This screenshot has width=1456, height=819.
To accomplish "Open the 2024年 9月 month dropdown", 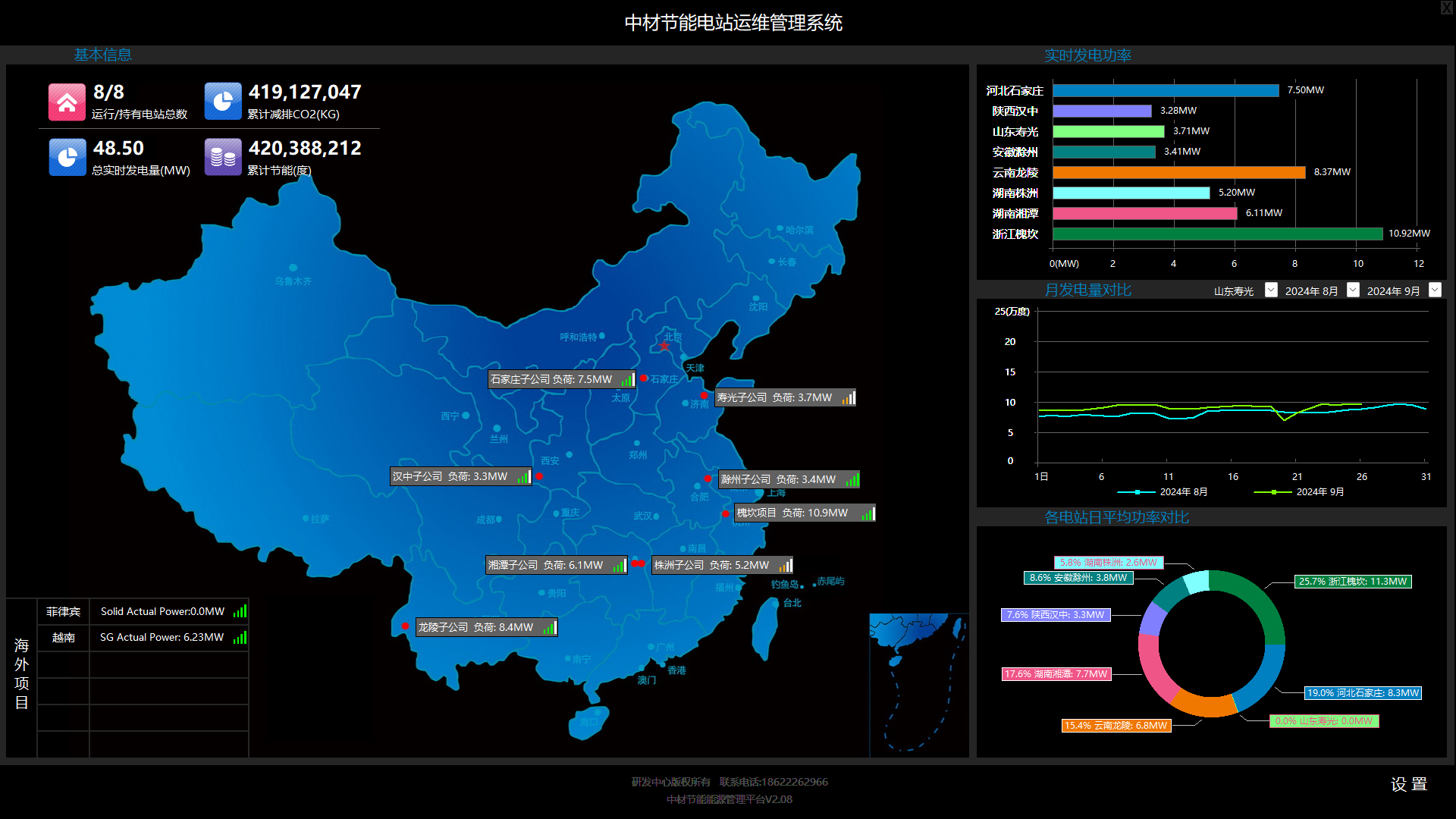I will 1435,290.
